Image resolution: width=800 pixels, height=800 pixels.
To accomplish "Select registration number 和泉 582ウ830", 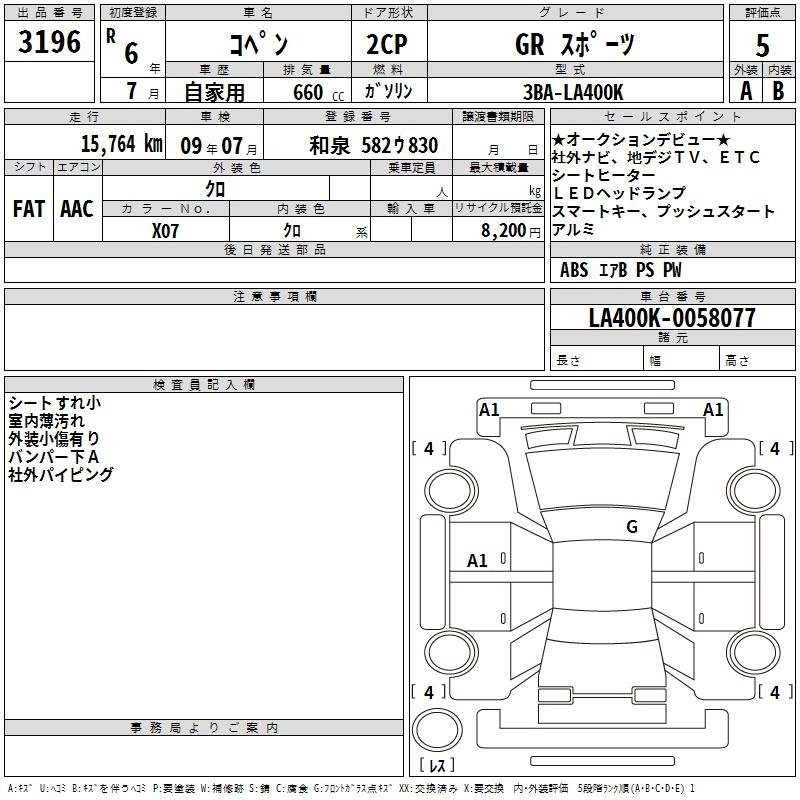I will click(373, 145).
